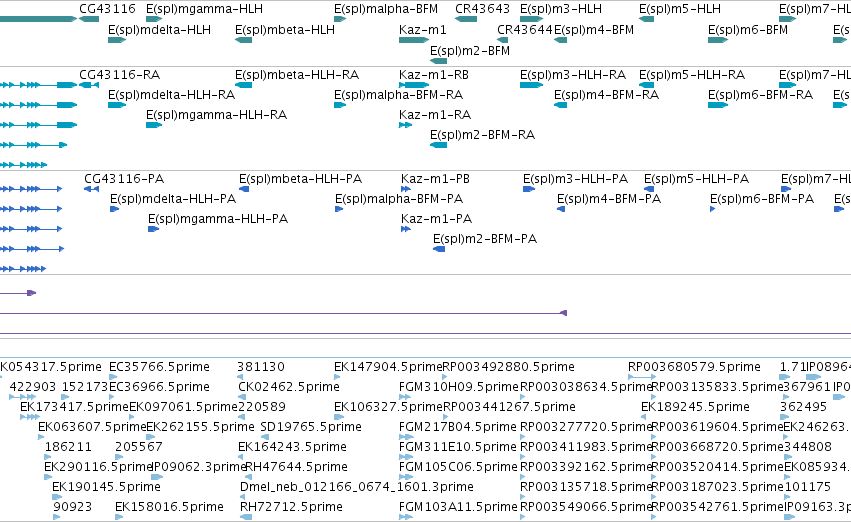This screenshot has height=522, width=851.
Task: Click the CR43644 gene label
Action: pos(525,30)
